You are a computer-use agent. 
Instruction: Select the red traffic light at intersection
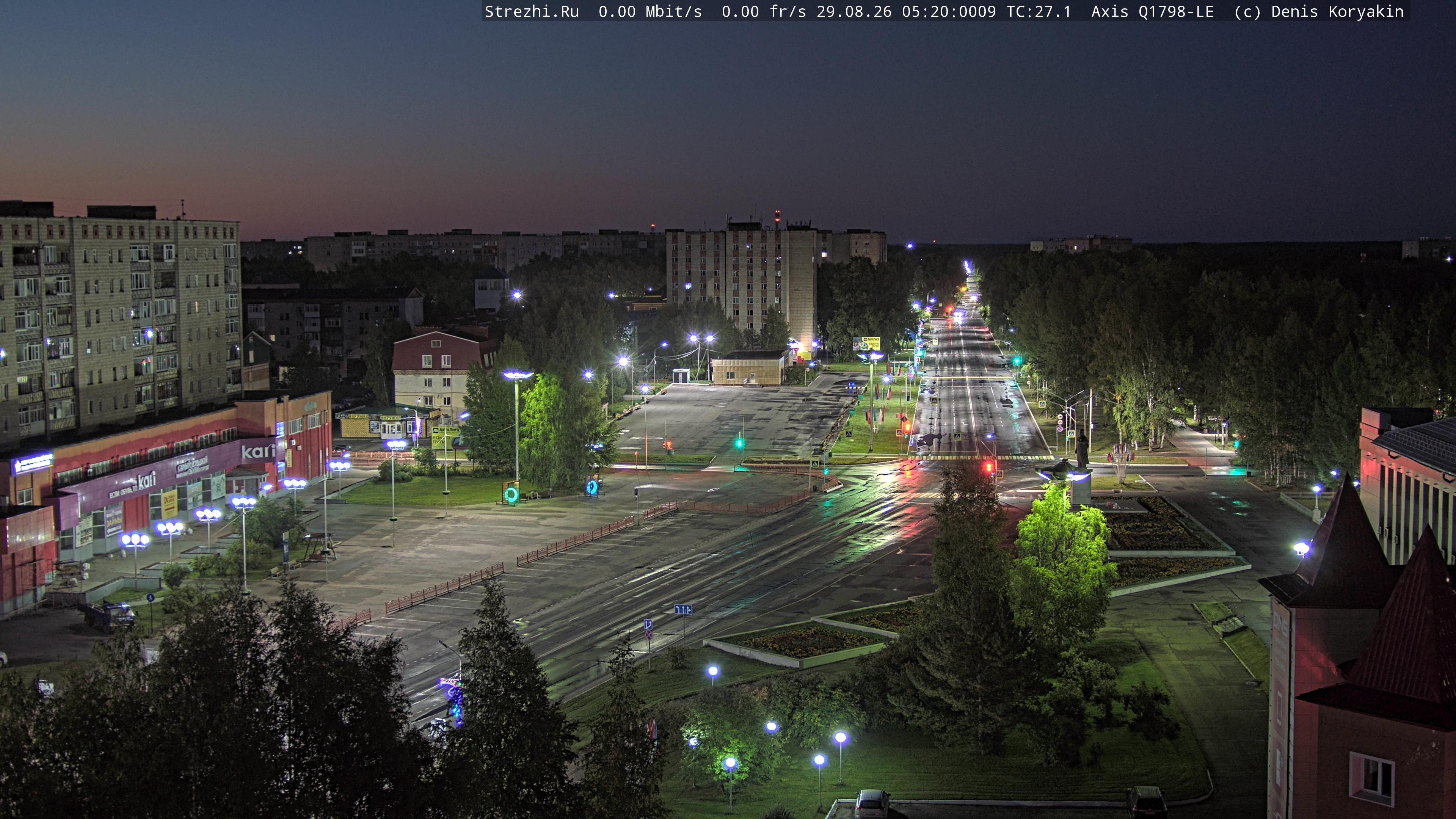988,467
